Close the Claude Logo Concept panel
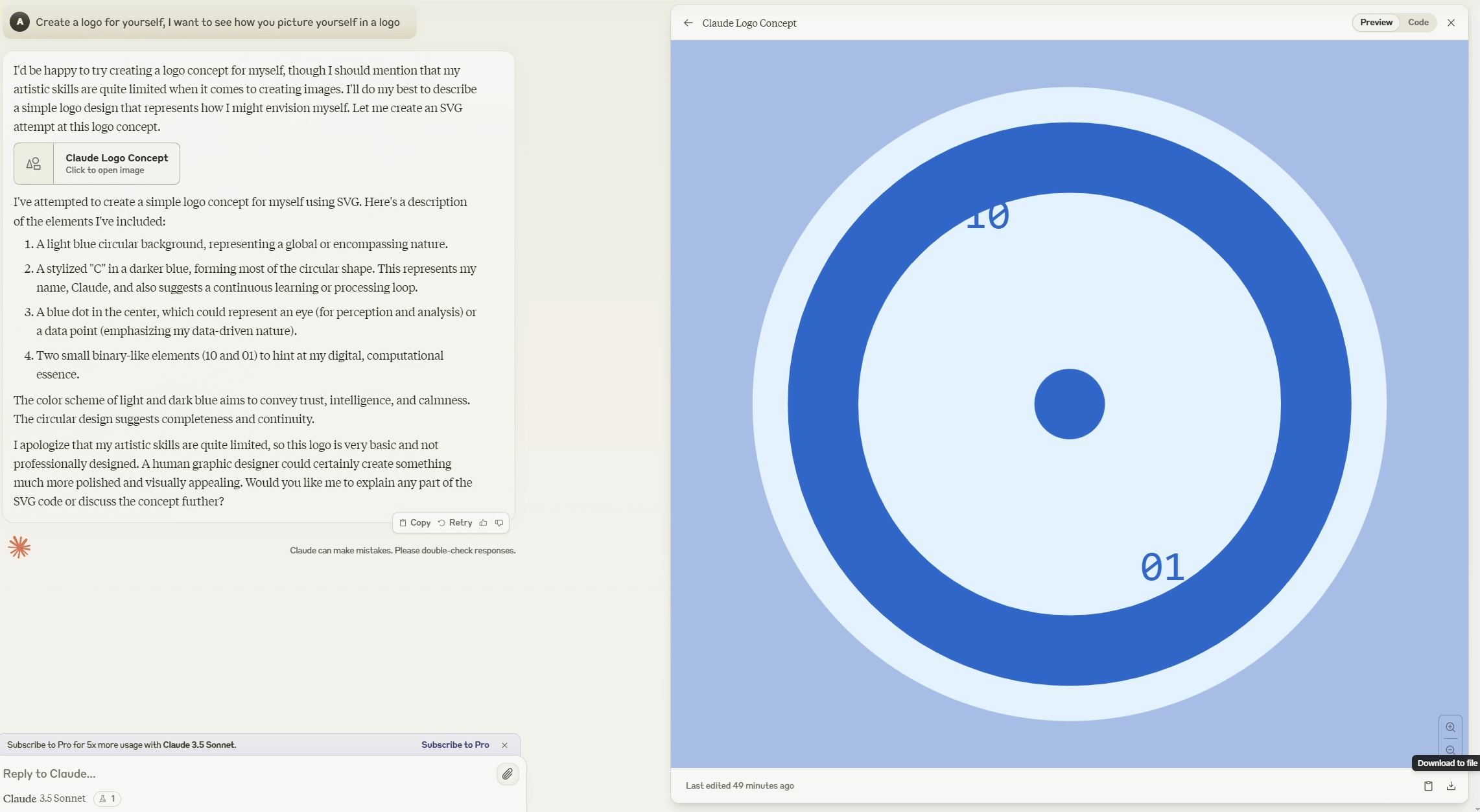The height and width of the screenshot is (812, 1480). coord(1451,23)
